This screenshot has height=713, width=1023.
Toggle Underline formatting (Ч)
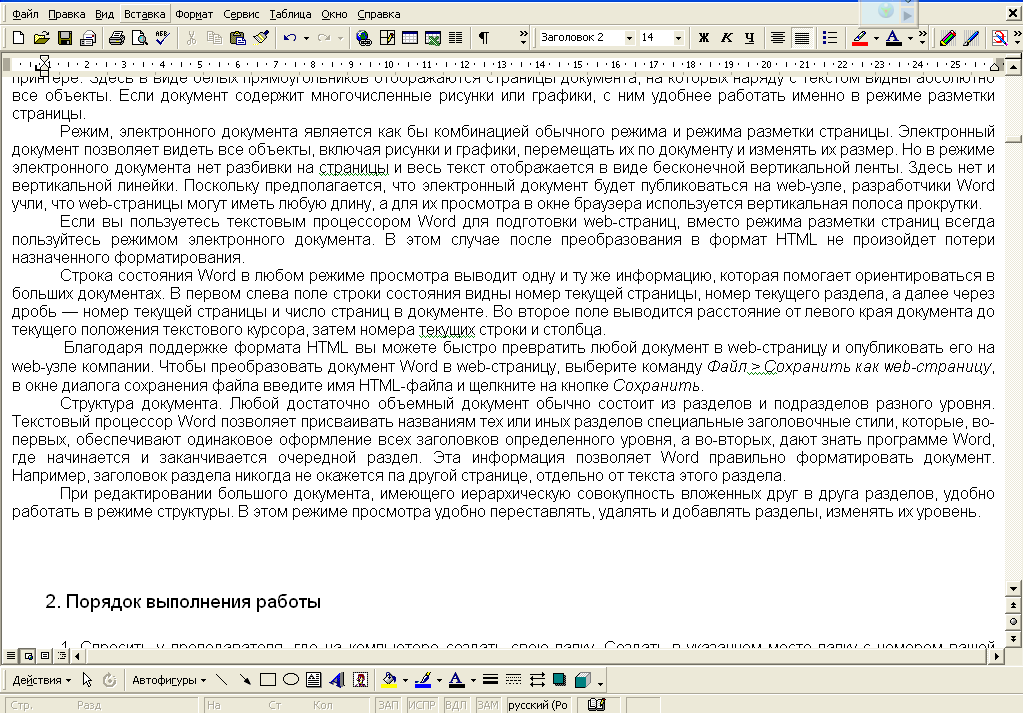click(750, 38)
